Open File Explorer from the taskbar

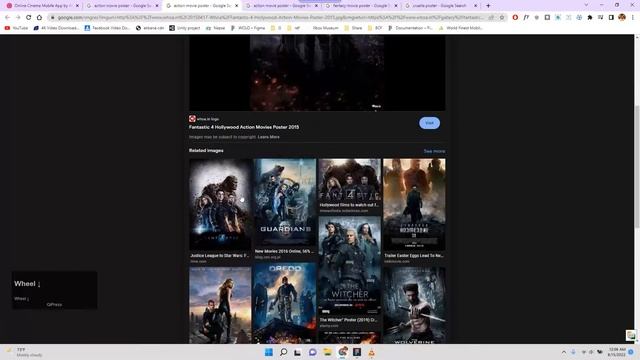click(x=327, y=352)
